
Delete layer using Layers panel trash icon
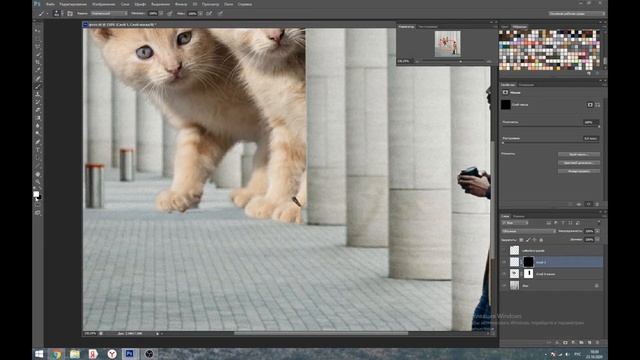pyautogui.click(x=598, y=343)
